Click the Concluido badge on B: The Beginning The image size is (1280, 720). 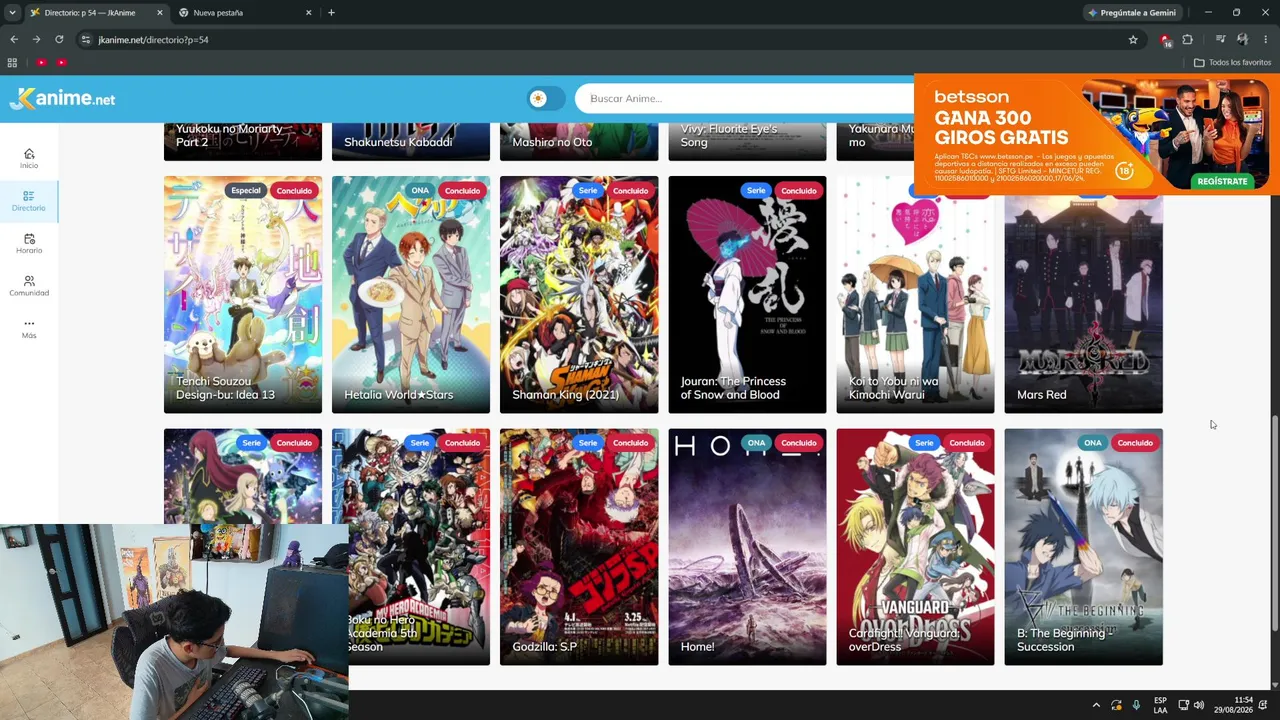(x=1135, y=443)
